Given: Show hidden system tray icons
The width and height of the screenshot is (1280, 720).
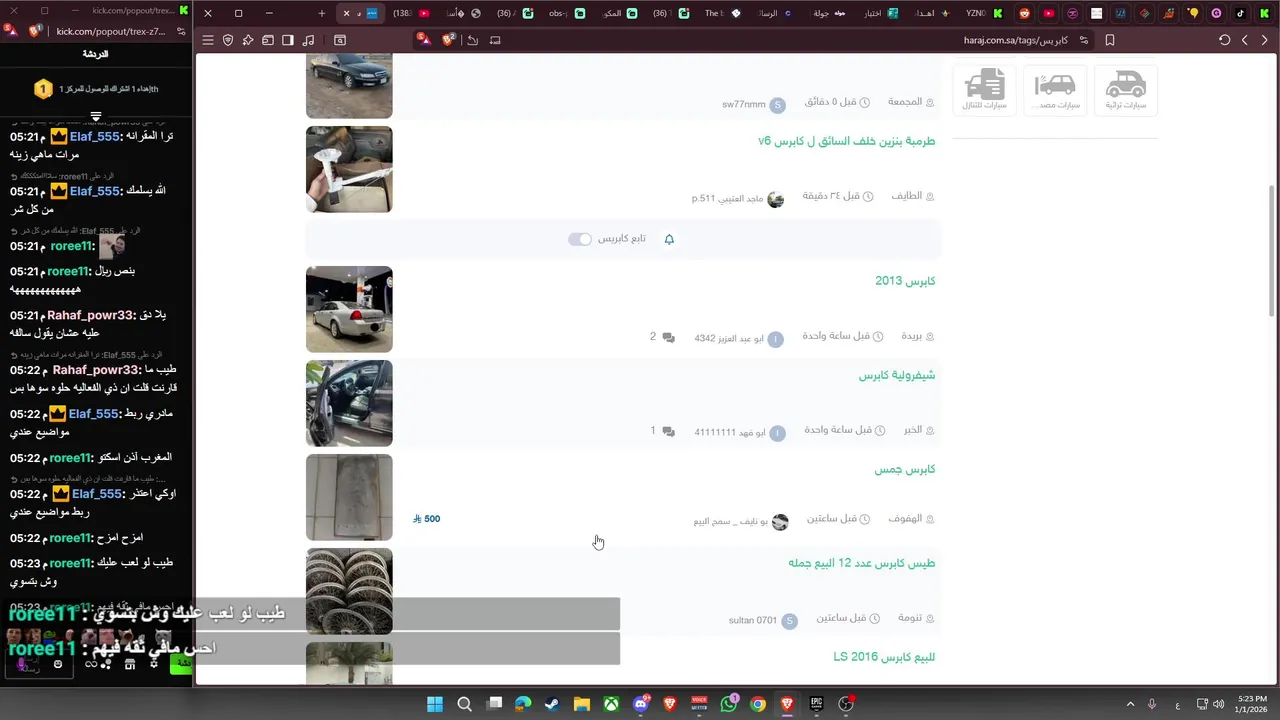Looking at the screenshot, I should point(1130,704).
